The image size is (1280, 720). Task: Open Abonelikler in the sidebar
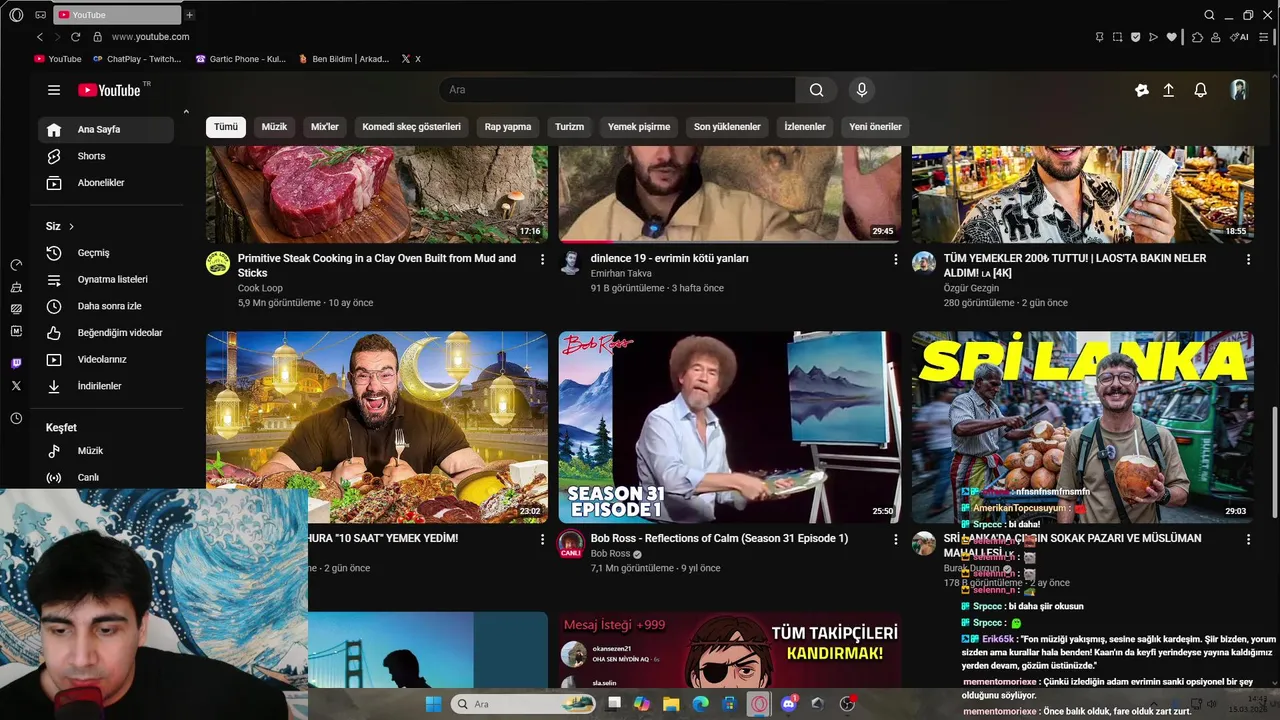(x=107, y=183)
